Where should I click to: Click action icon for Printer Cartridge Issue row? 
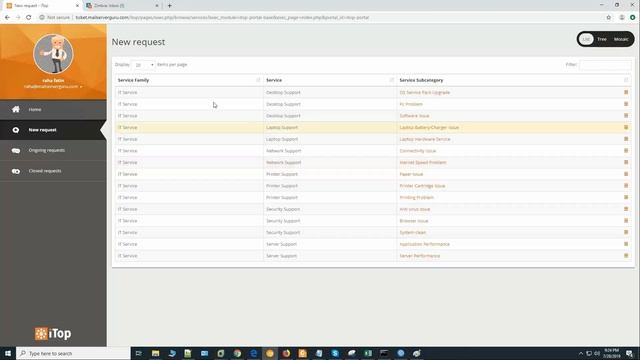pyautogui.click(x=626, y=185)
